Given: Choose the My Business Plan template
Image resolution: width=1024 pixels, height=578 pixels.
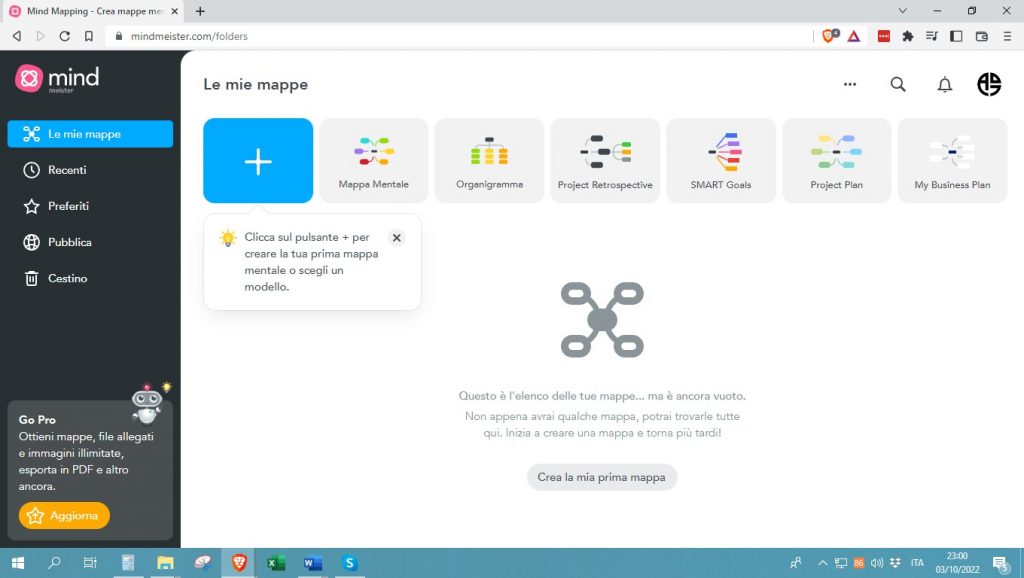Looking at the screenshot, I should click(952, 161).
